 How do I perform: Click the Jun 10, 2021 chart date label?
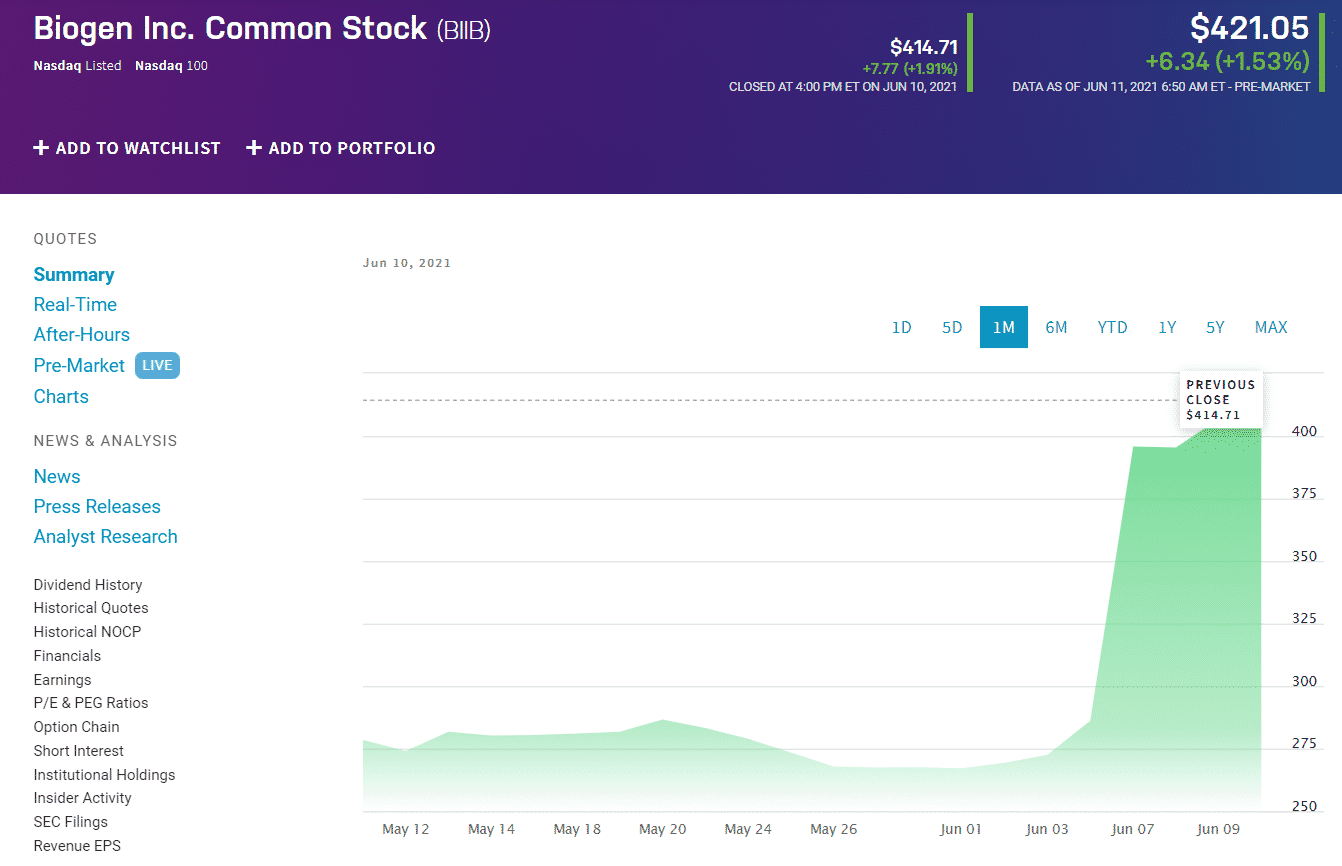(x=407, y=264)
